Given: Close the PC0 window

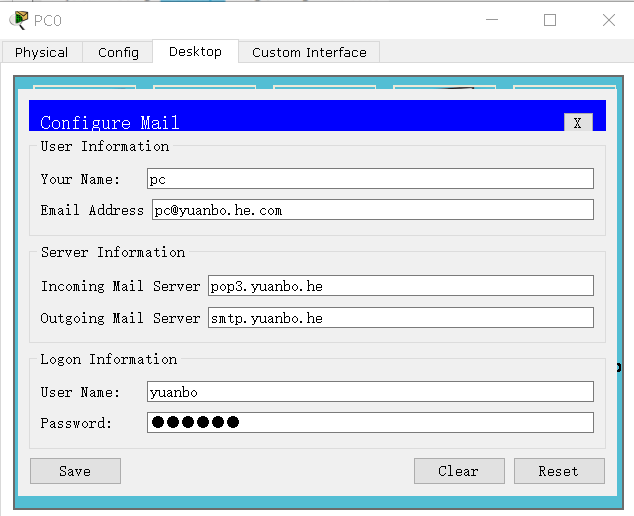Looking at the screenshot, I should click(609, 20).
